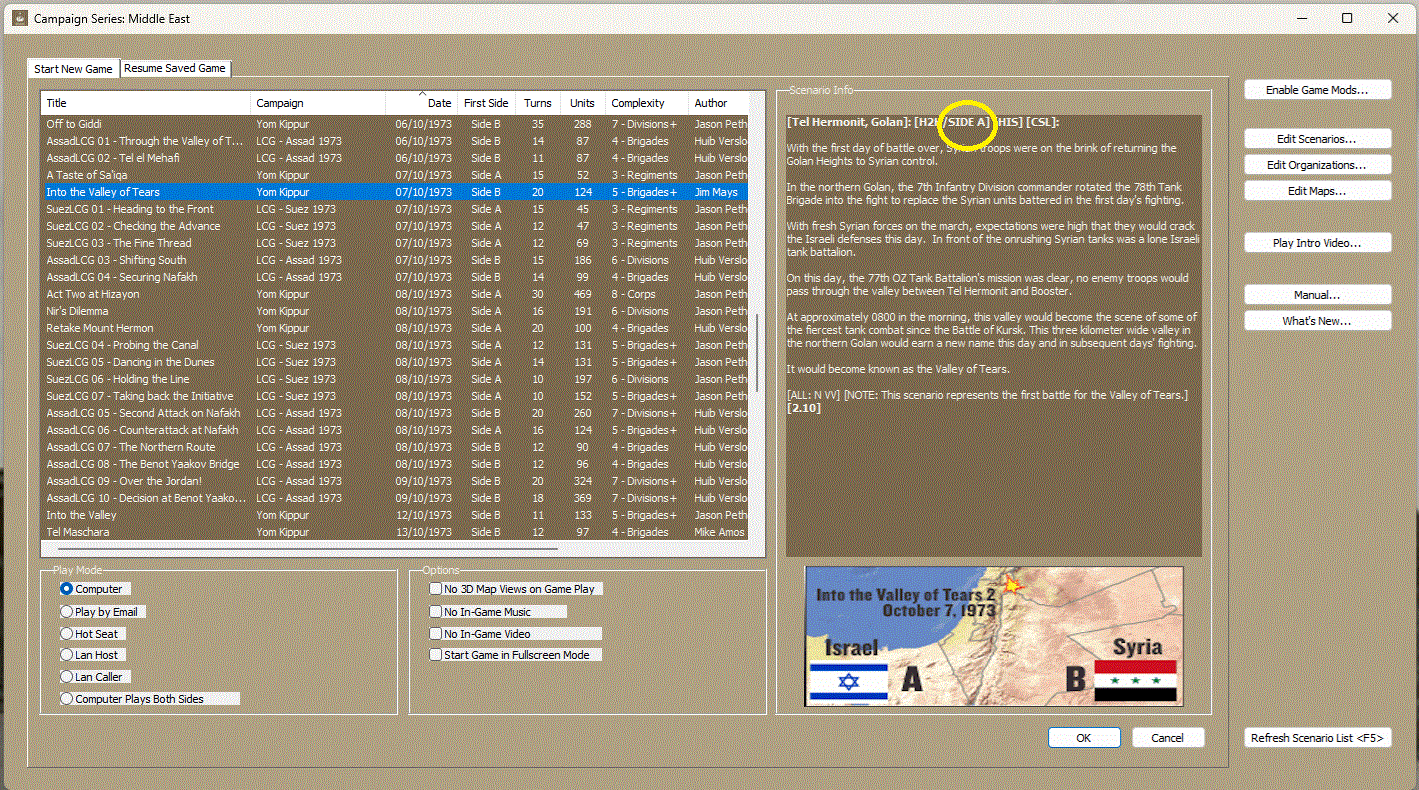Select 'AssadLCG 04 - Securing Nafakh' scenario
This screenshot has width=1419, height=790.
pos(395,277)
